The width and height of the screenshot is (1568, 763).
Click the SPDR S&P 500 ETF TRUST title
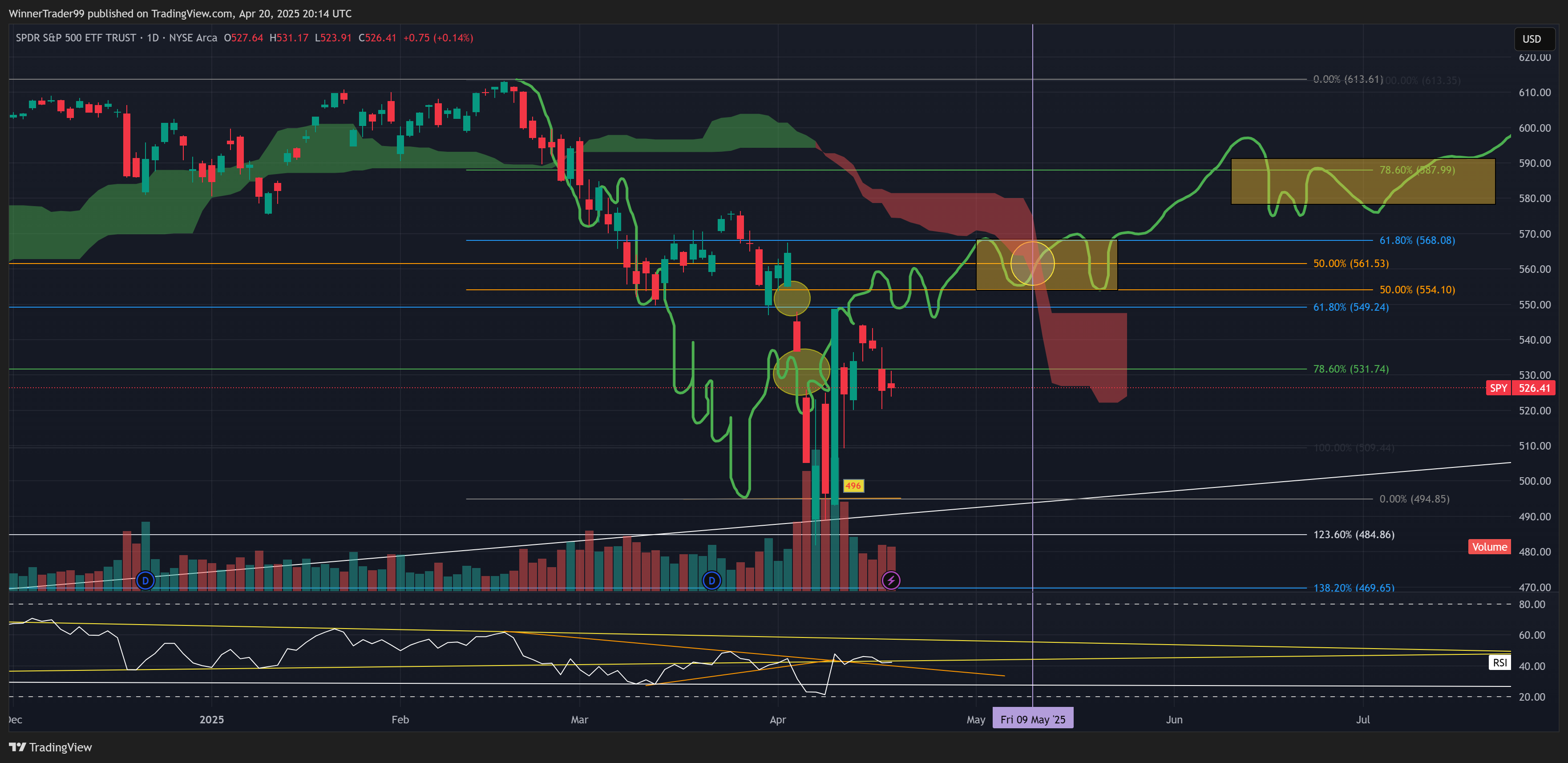click(x=76, y=38)
